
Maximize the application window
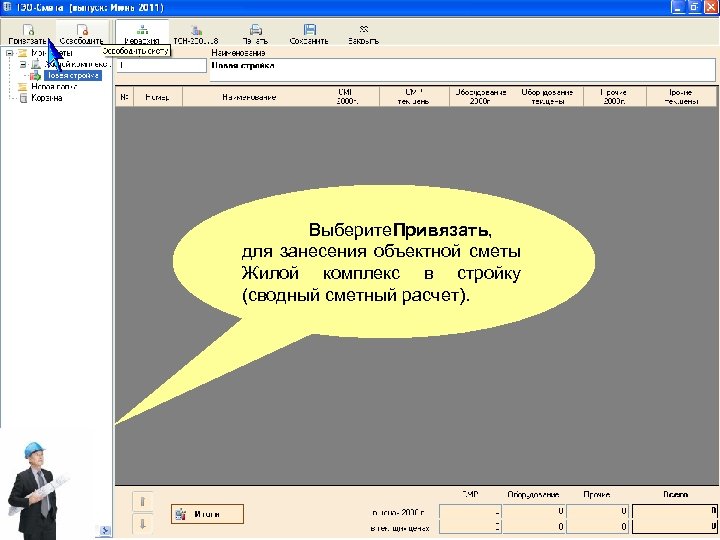(x=694, y=7)
